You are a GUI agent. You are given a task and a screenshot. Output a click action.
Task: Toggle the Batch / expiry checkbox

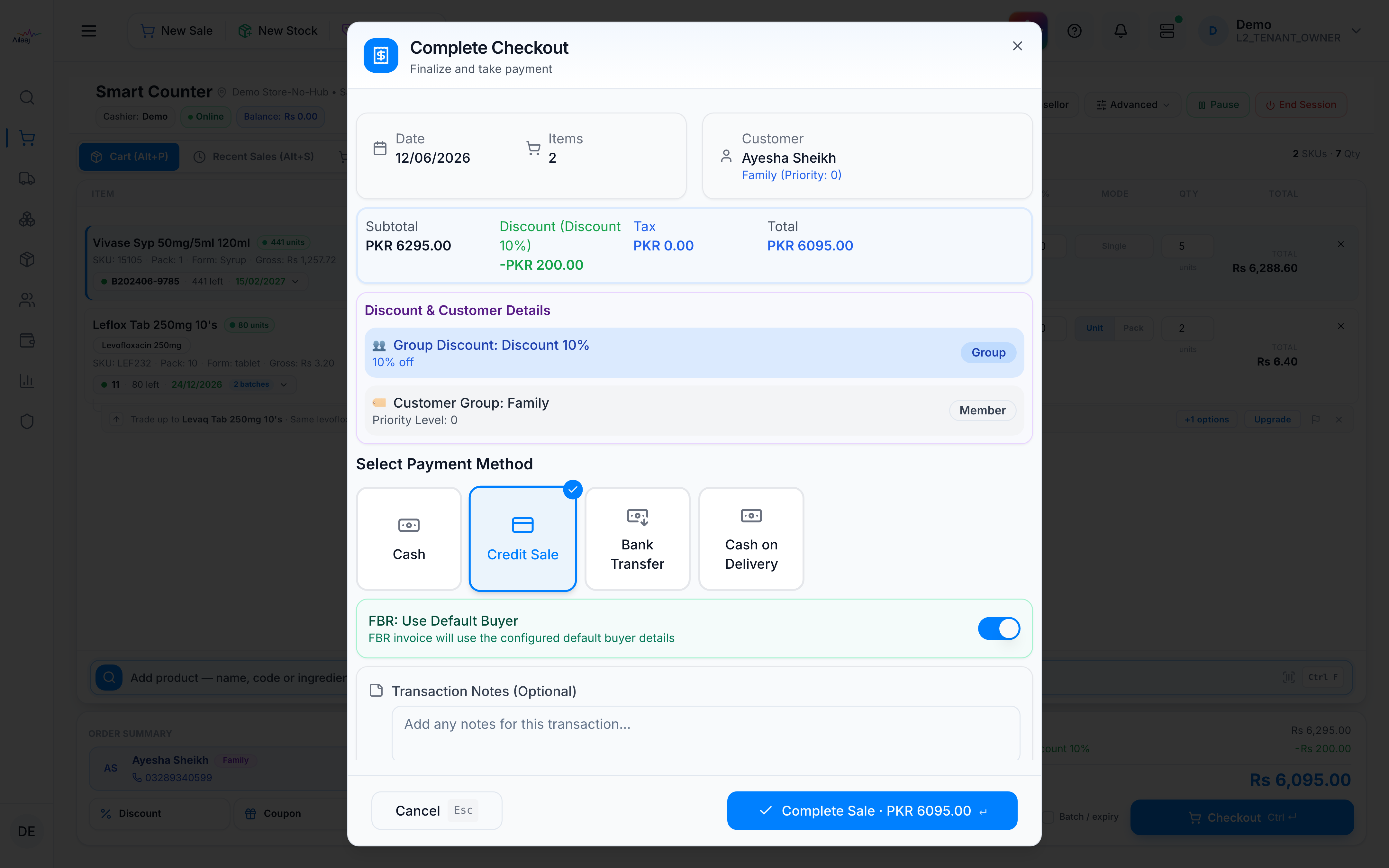coord(1049,817)
